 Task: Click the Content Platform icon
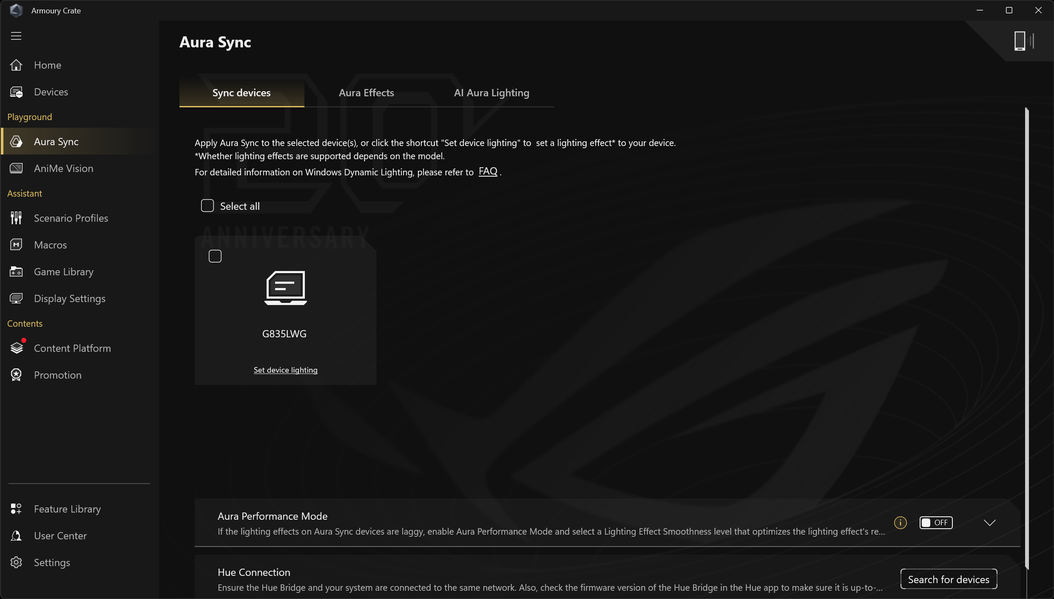point(17,348)
